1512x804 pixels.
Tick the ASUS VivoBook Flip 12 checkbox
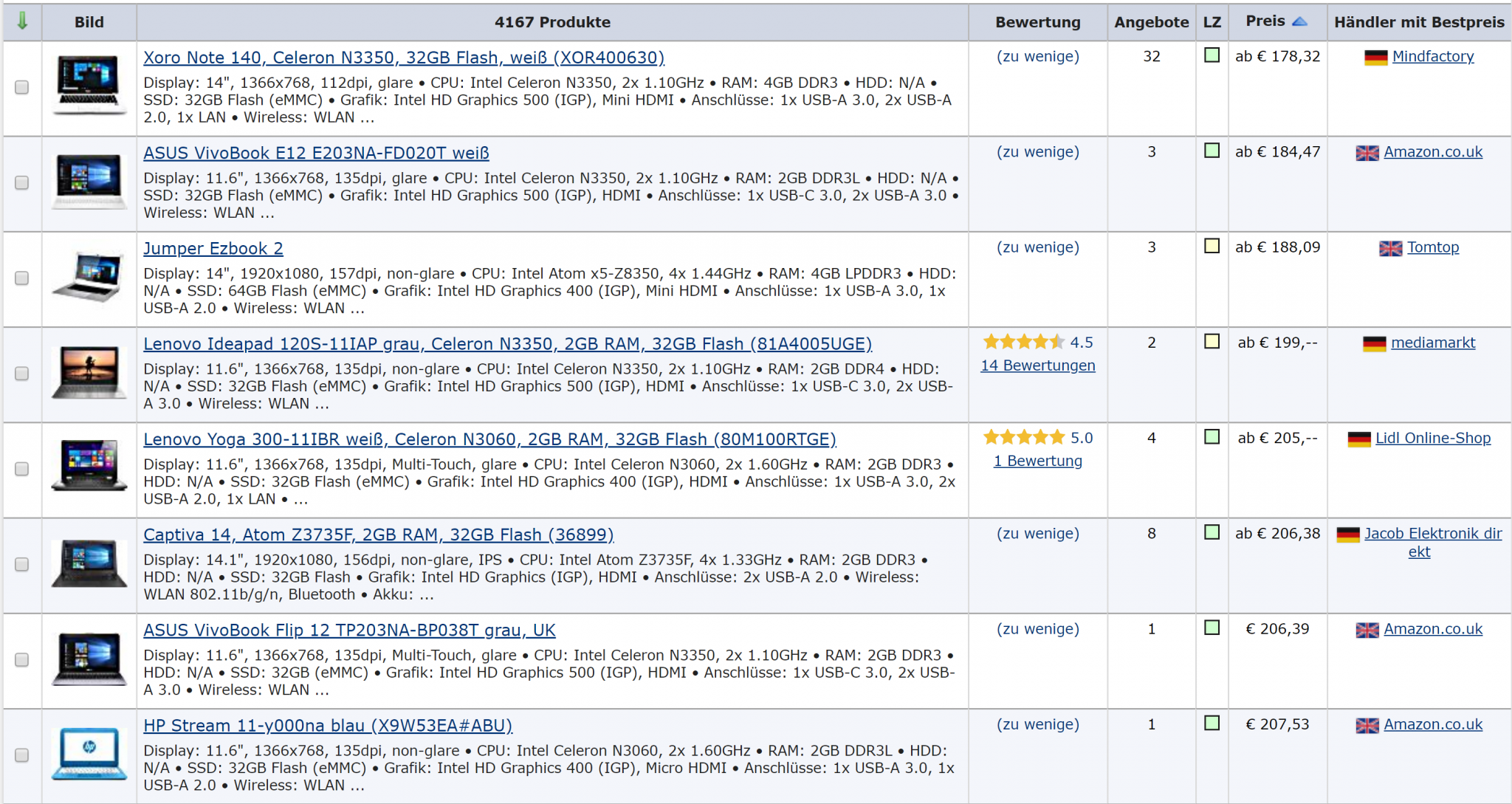(x=22, y=659)
